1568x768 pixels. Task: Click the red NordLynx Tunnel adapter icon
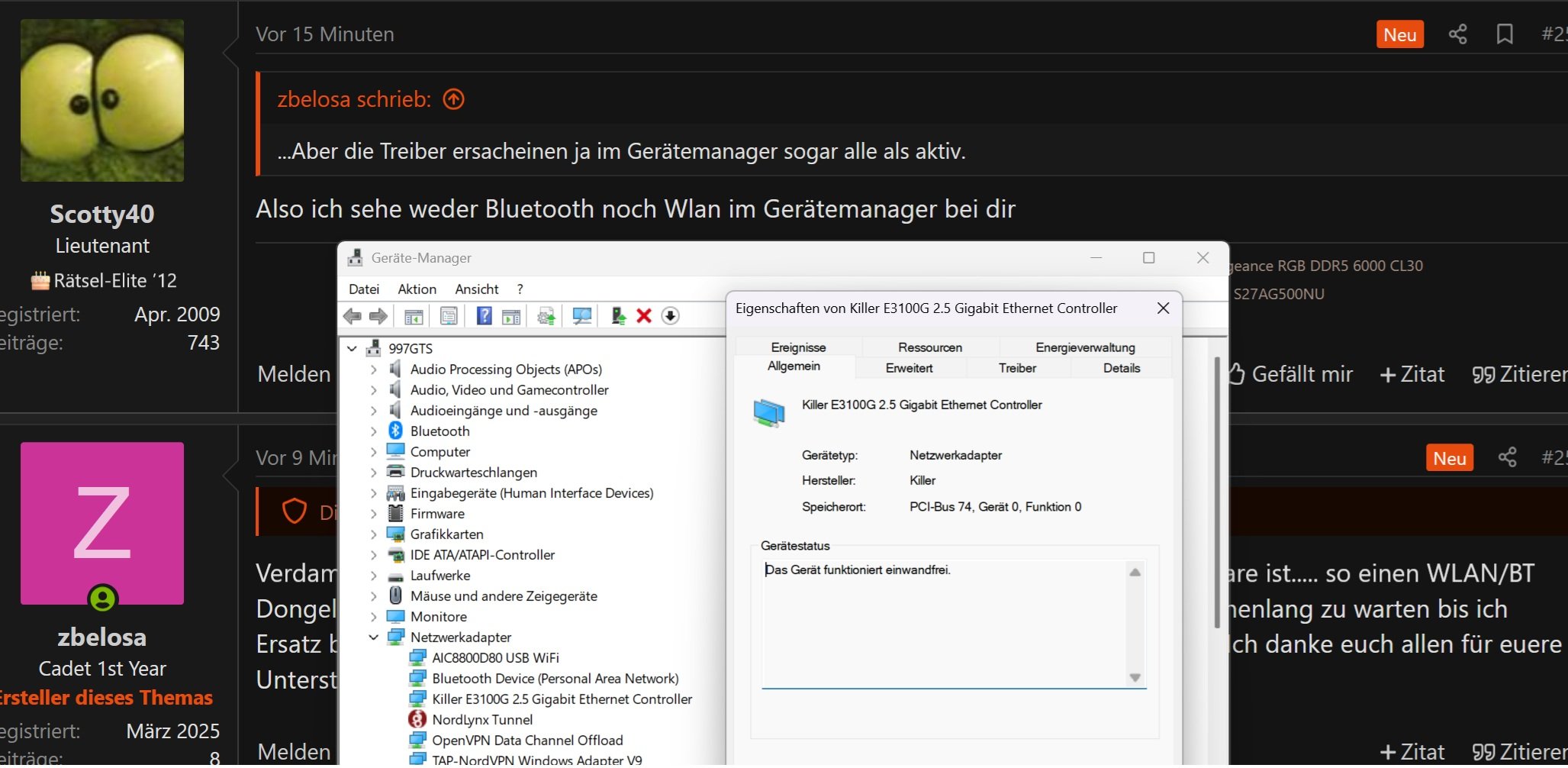[417, 719]
